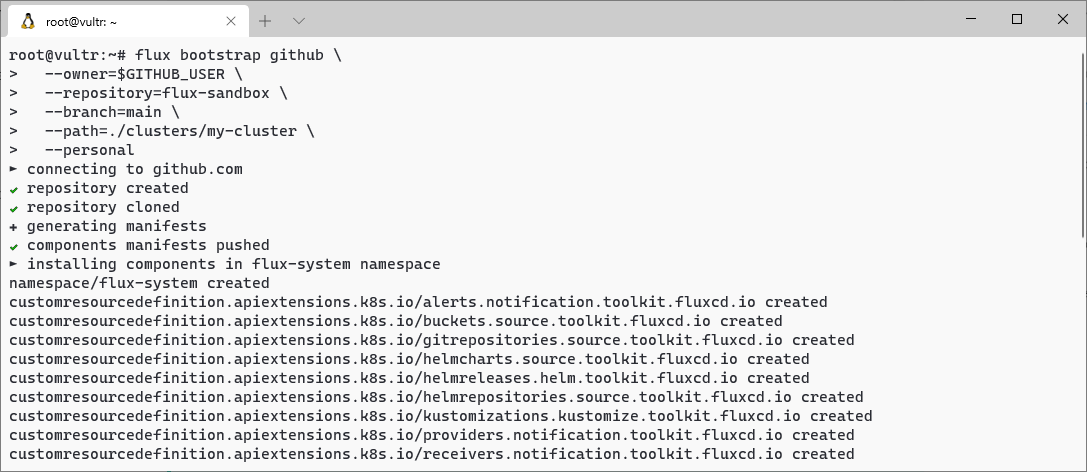
Task: Select the root@vultr: ~ tab
Action: pos(127,21)
